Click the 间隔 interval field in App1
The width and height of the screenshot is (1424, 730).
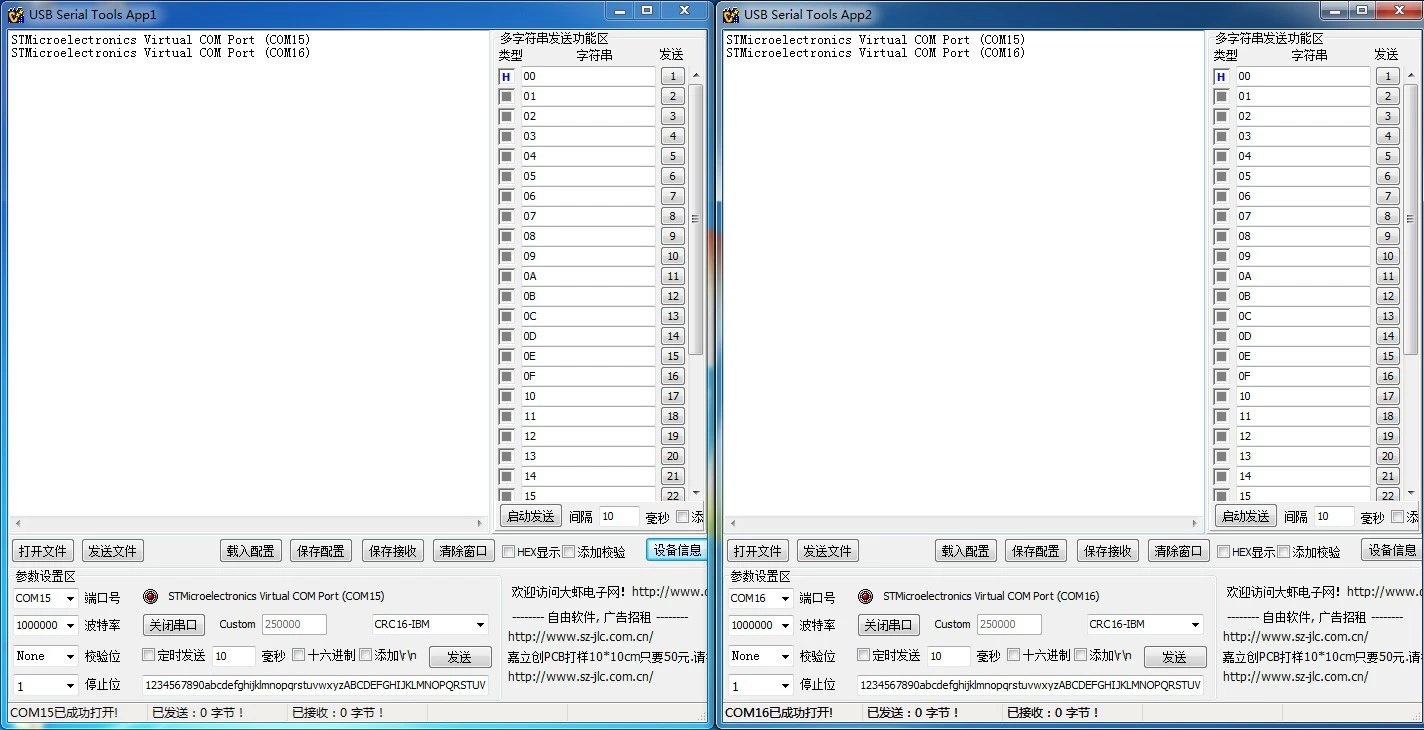click(x=619, y=516)
